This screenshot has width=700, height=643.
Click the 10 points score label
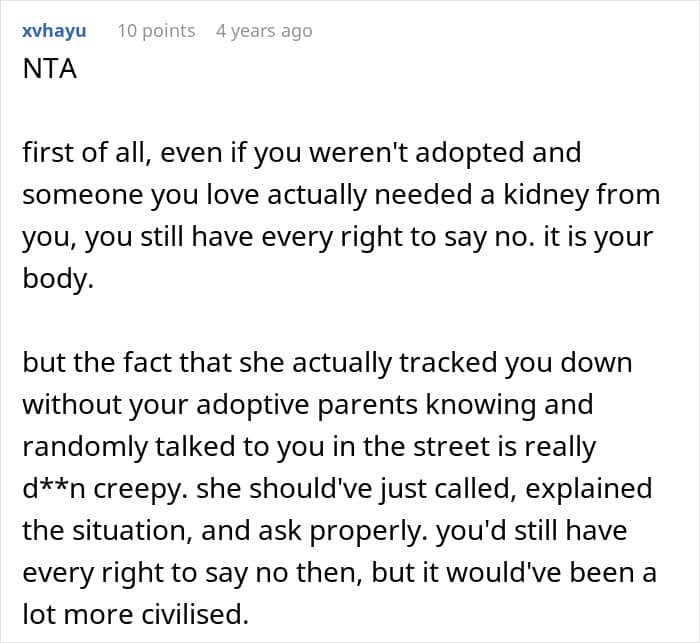click(x=156, y=30)
